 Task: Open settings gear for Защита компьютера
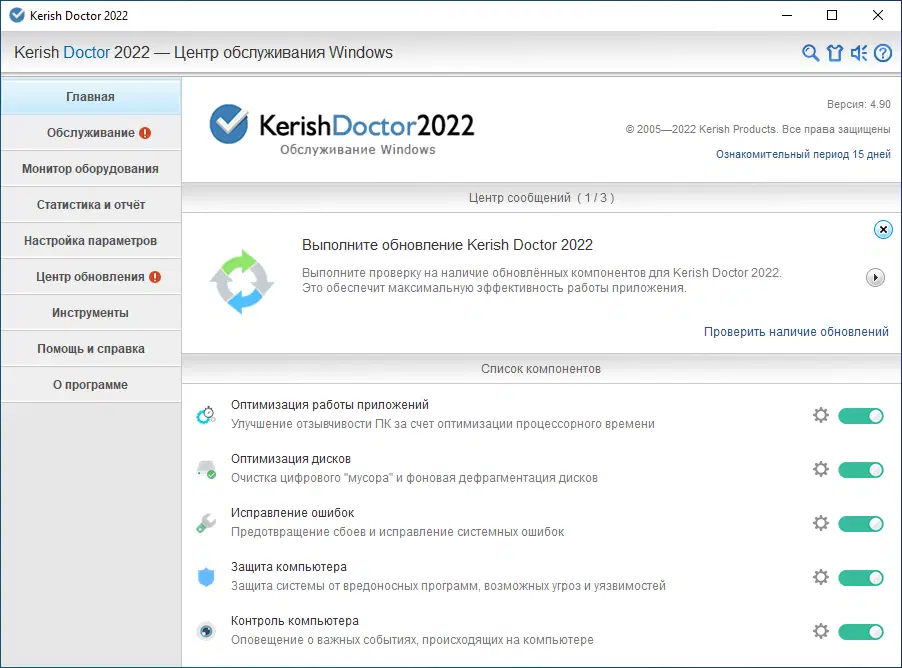point(821,577)
